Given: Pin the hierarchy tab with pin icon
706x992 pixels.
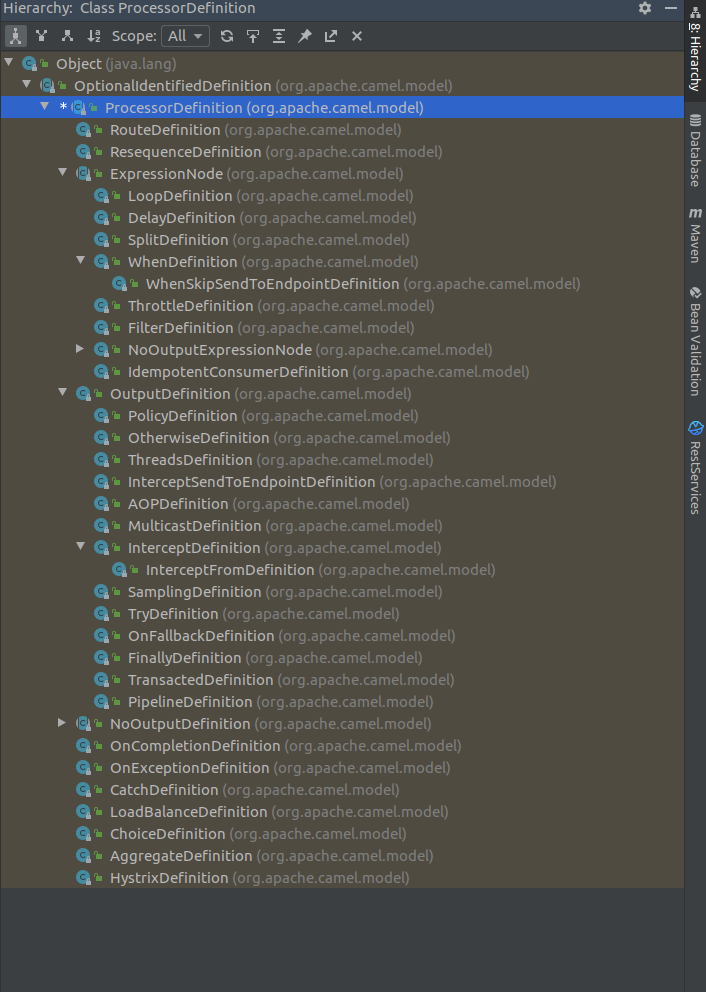Looking at the screenshot, I should point(305,36).
